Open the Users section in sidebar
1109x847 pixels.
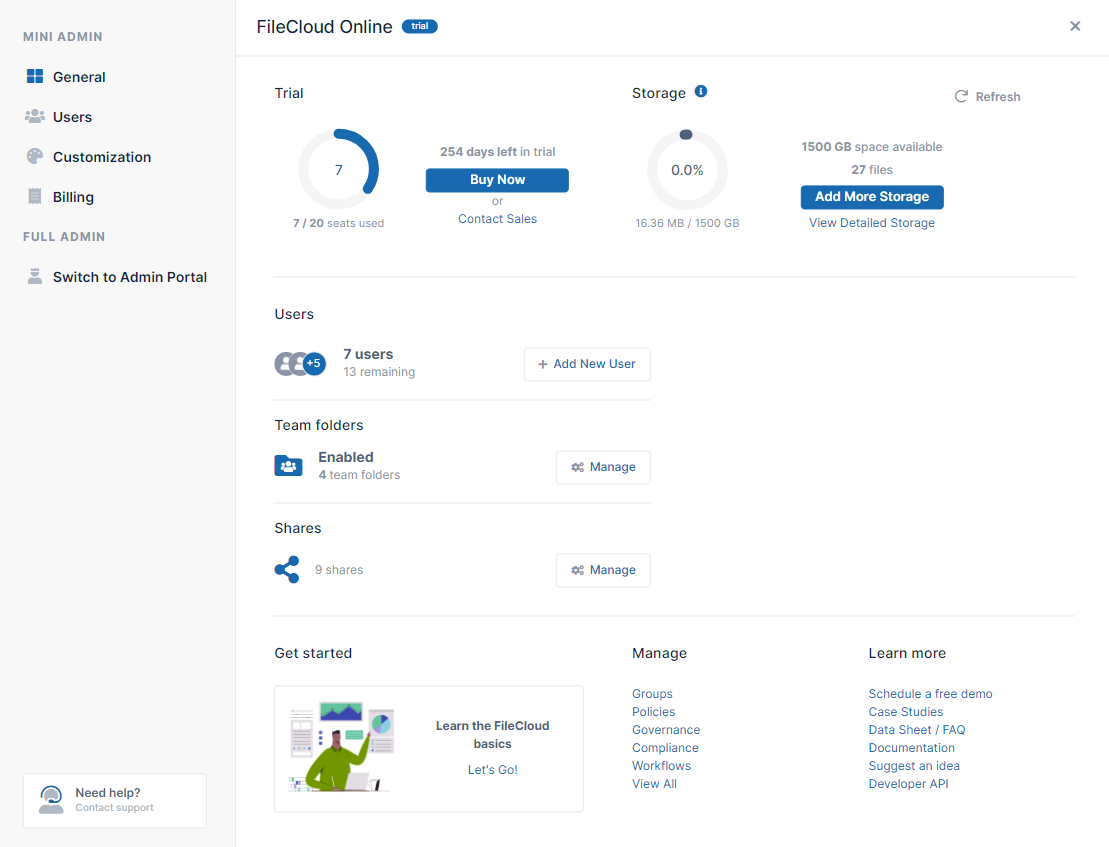(72, 117)
